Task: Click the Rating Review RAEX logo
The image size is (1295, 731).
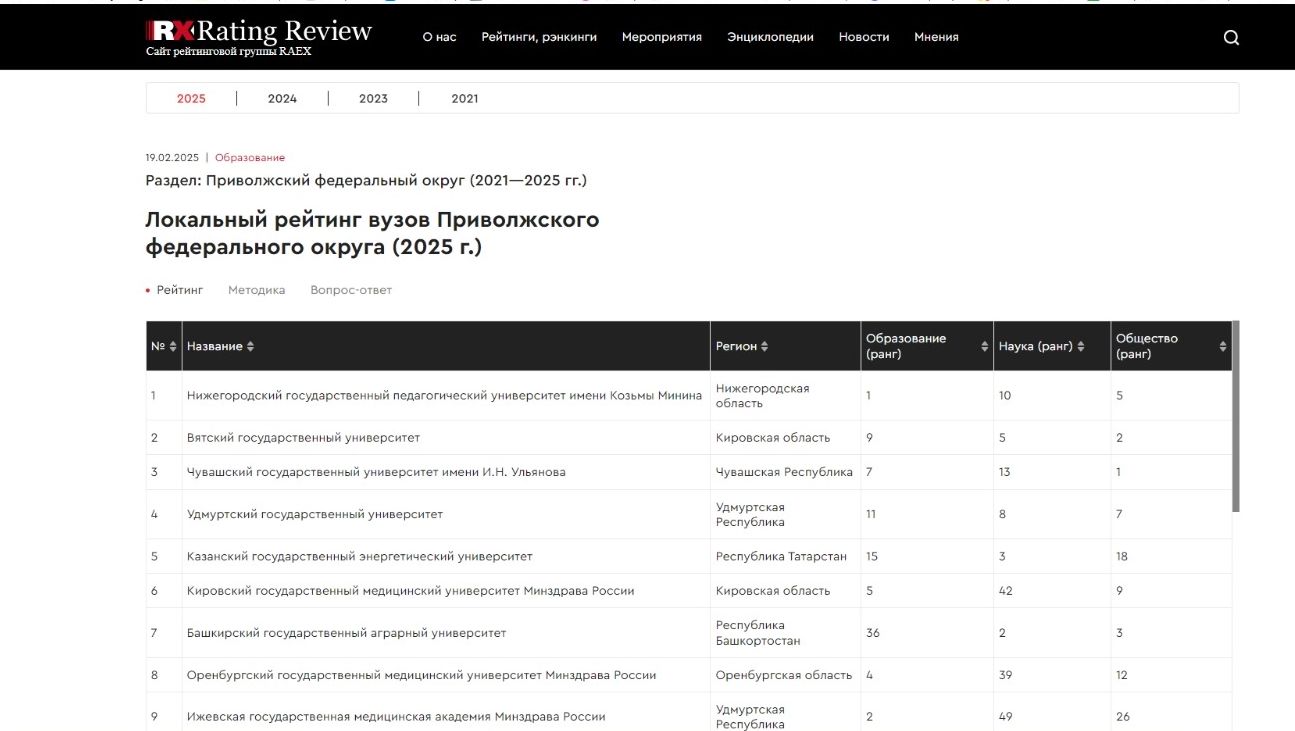Action: (258, 37)
